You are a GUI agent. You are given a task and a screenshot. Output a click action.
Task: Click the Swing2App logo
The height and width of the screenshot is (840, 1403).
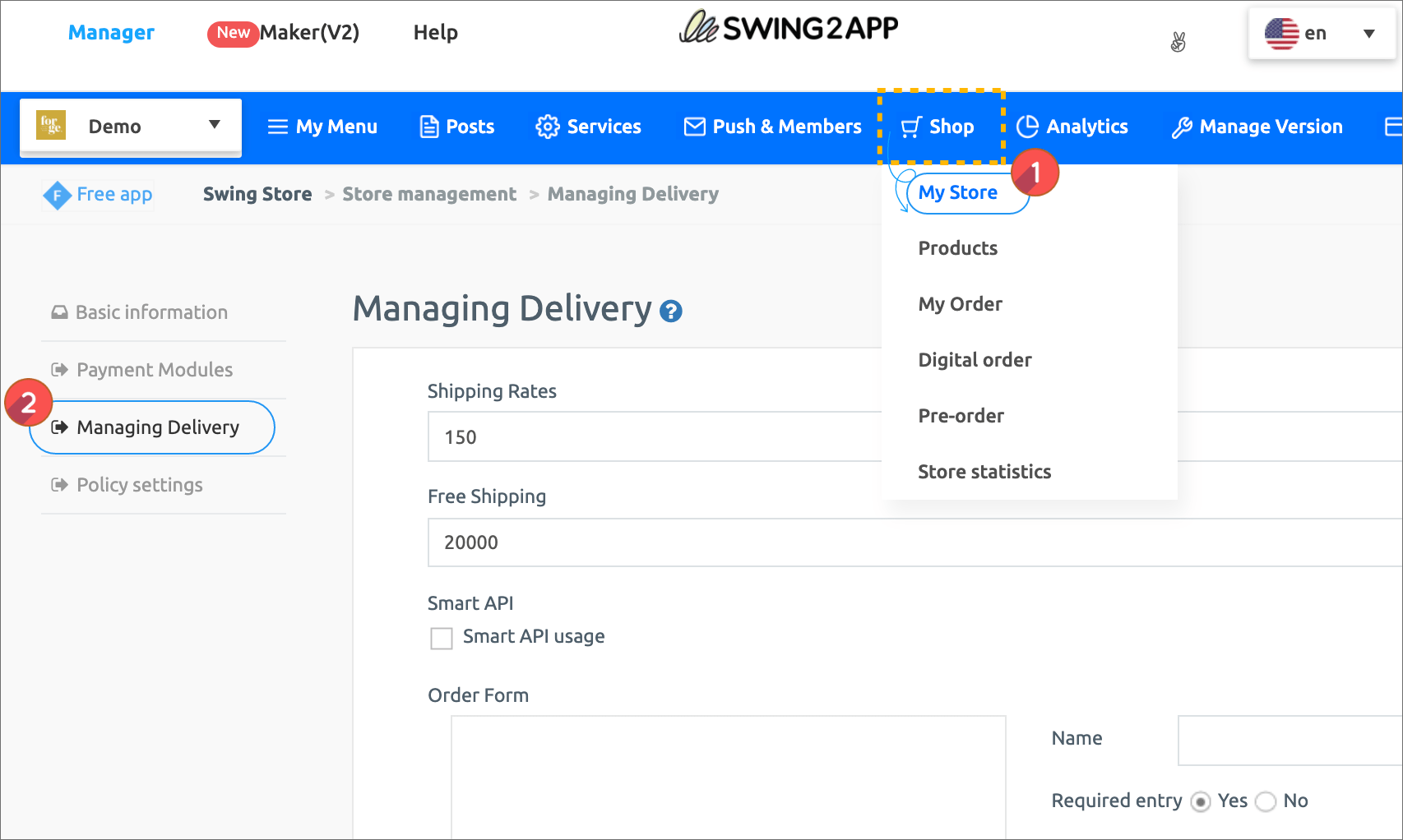point(788,28)
